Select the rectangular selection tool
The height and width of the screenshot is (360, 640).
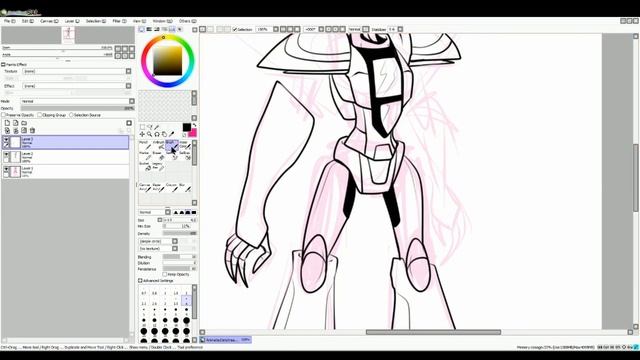142,127
